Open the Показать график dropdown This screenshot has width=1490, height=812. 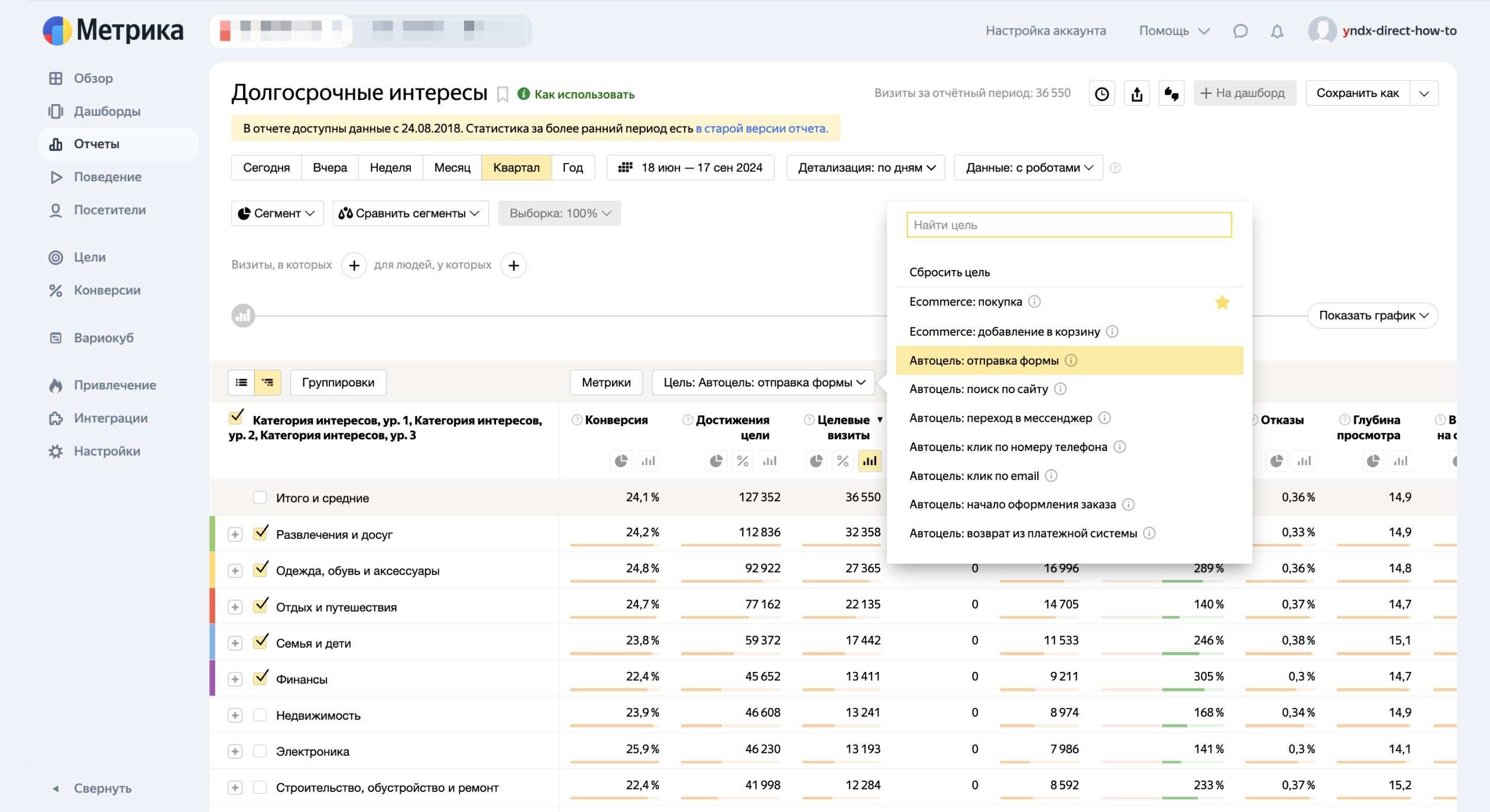(x=1373, y=316)
